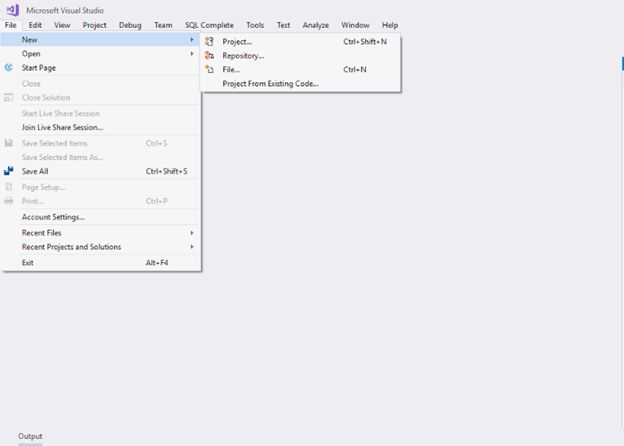
Task: Click Start Live Share Session entry
Action: click(100, 113)
